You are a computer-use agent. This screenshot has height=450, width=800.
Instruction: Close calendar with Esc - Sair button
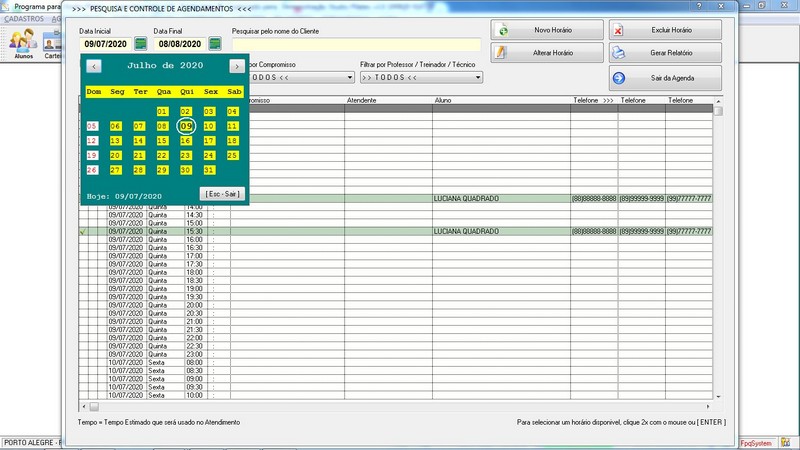click(222, 194)
